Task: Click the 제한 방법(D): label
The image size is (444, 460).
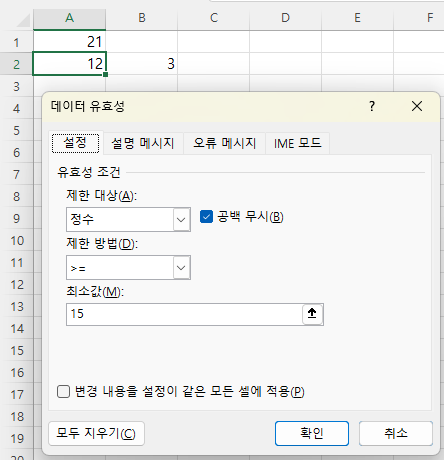Action: 102,244
